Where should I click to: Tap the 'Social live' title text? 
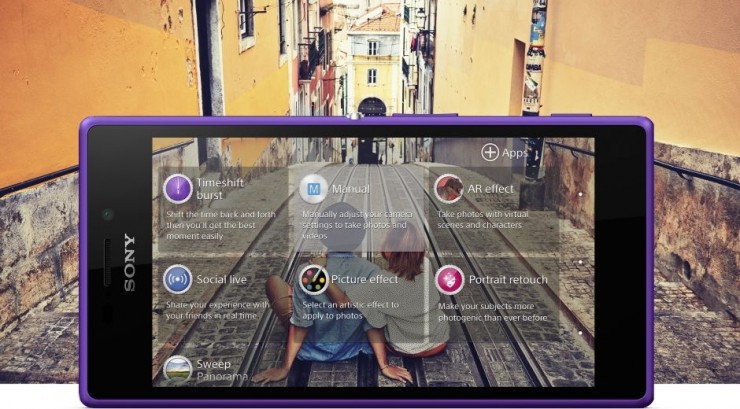[221, 279]
